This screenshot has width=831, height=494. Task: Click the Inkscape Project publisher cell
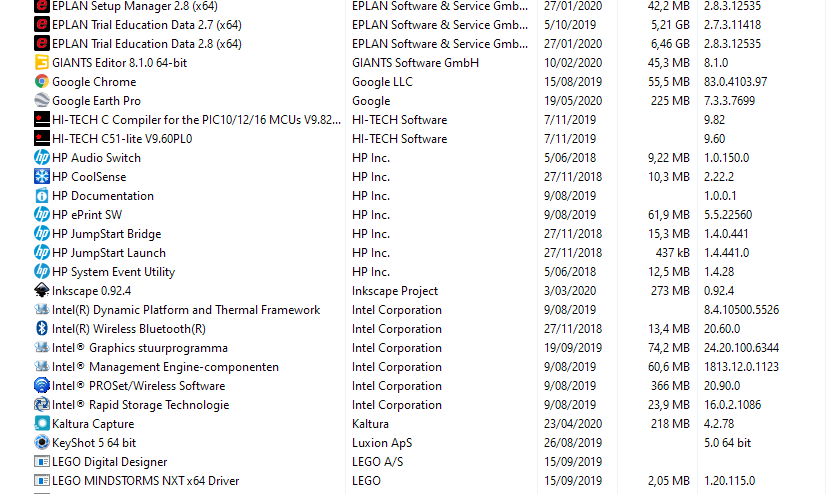[395, 291]
